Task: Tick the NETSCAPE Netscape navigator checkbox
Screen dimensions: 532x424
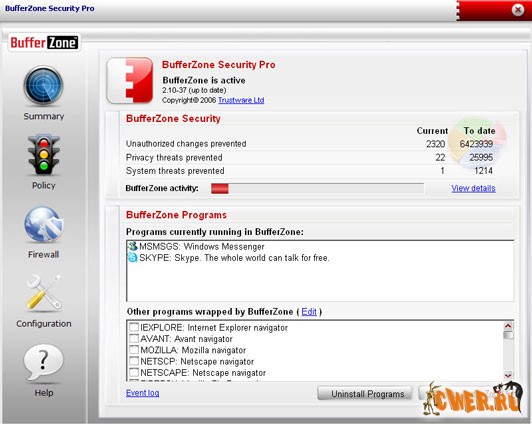Action: coord(134,372)
